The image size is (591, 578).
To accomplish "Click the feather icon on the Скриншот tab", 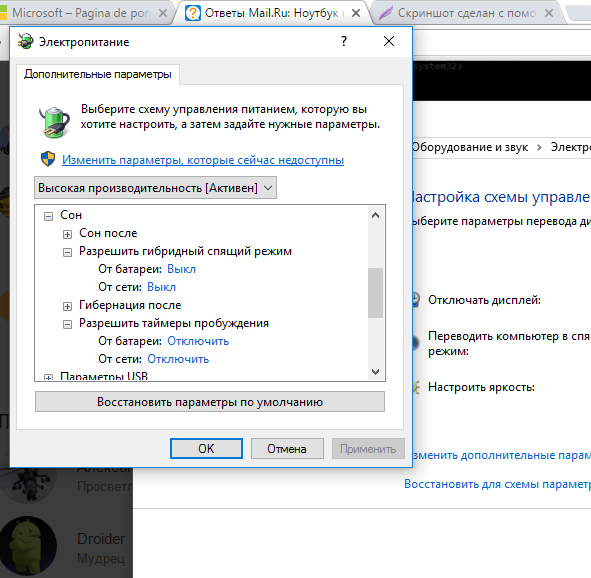I will pyautogui.click(x=386, y=14).
